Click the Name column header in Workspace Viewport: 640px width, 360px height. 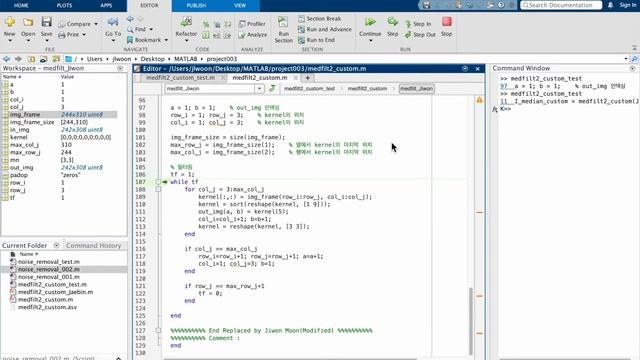[11, 77]
